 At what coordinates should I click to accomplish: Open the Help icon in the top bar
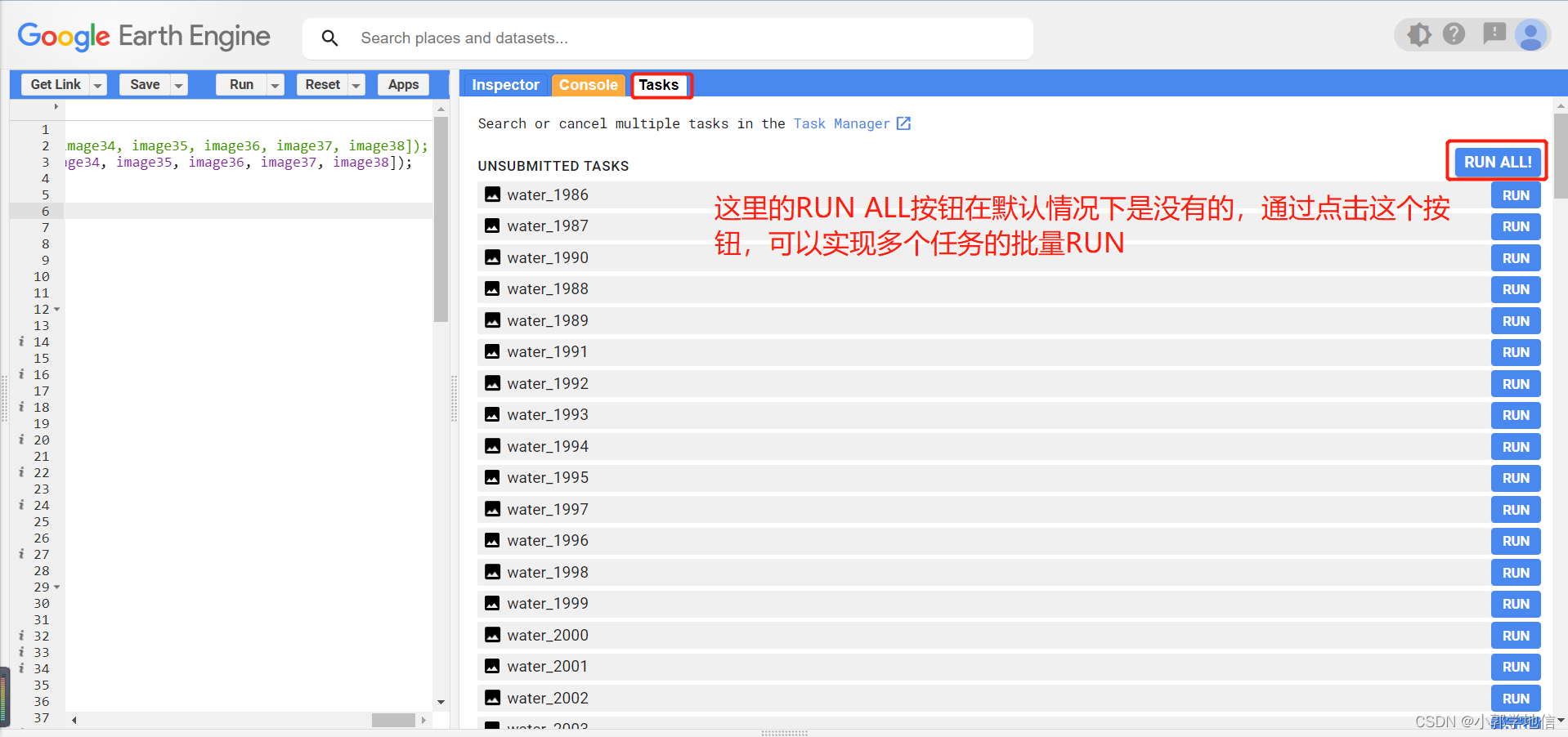(x=1455, y=33)
